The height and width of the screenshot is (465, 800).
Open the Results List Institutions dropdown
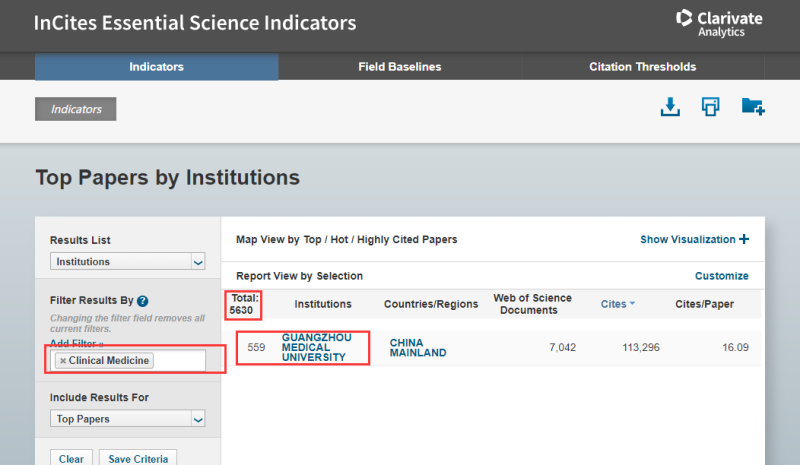point(127,262)
